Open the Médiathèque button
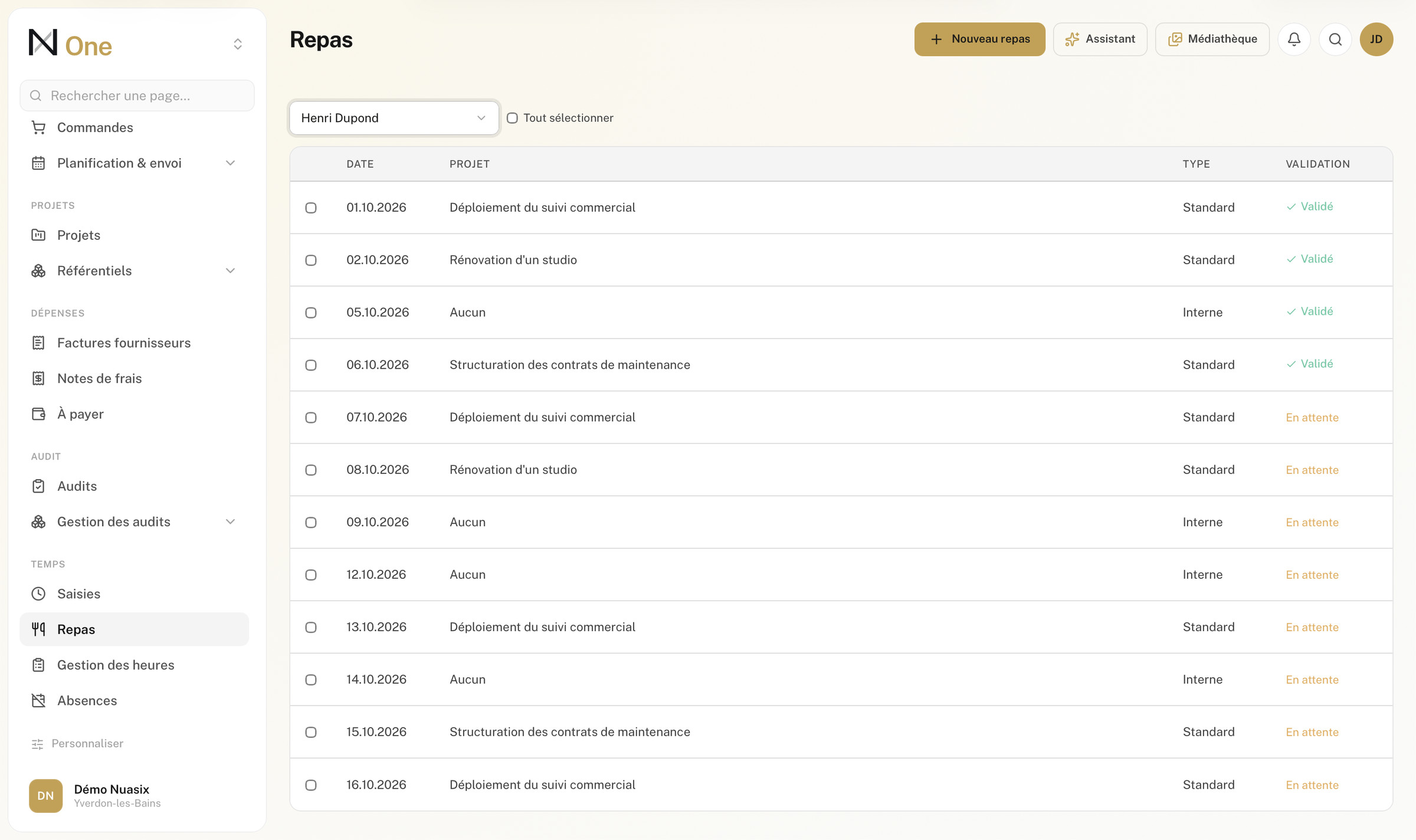The width and height of the screenshot is (1416, 840). pos(1212,39)
